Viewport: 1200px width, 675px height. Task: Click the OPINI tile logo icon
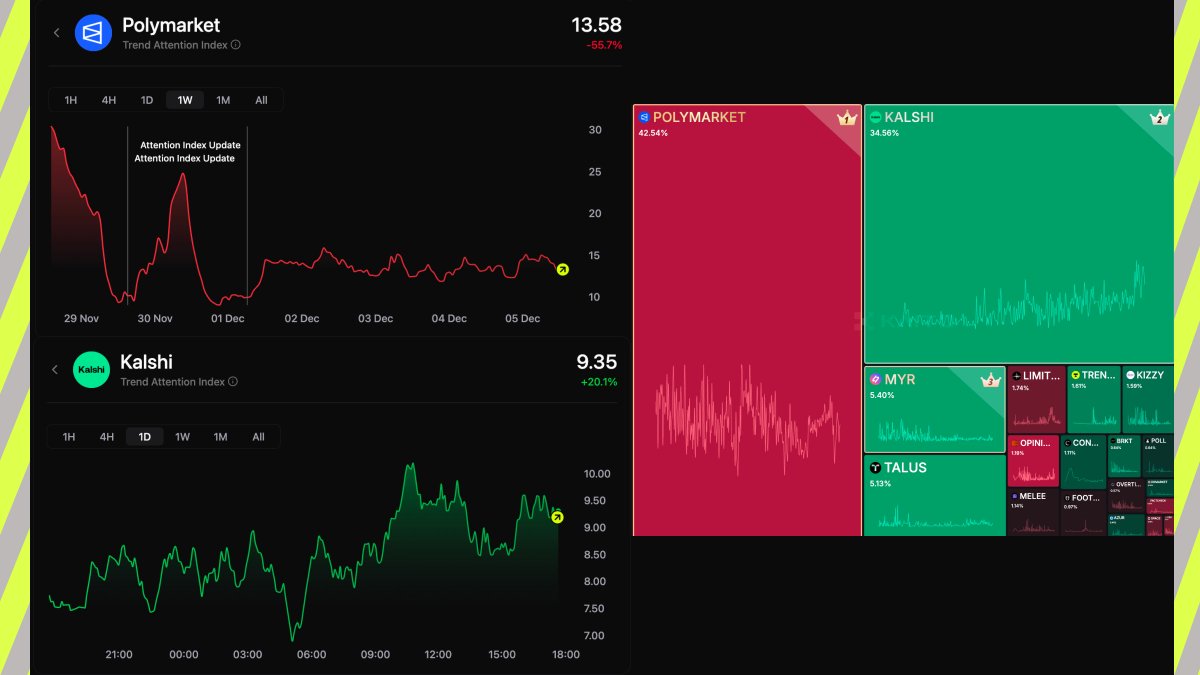click(1015, 442)
